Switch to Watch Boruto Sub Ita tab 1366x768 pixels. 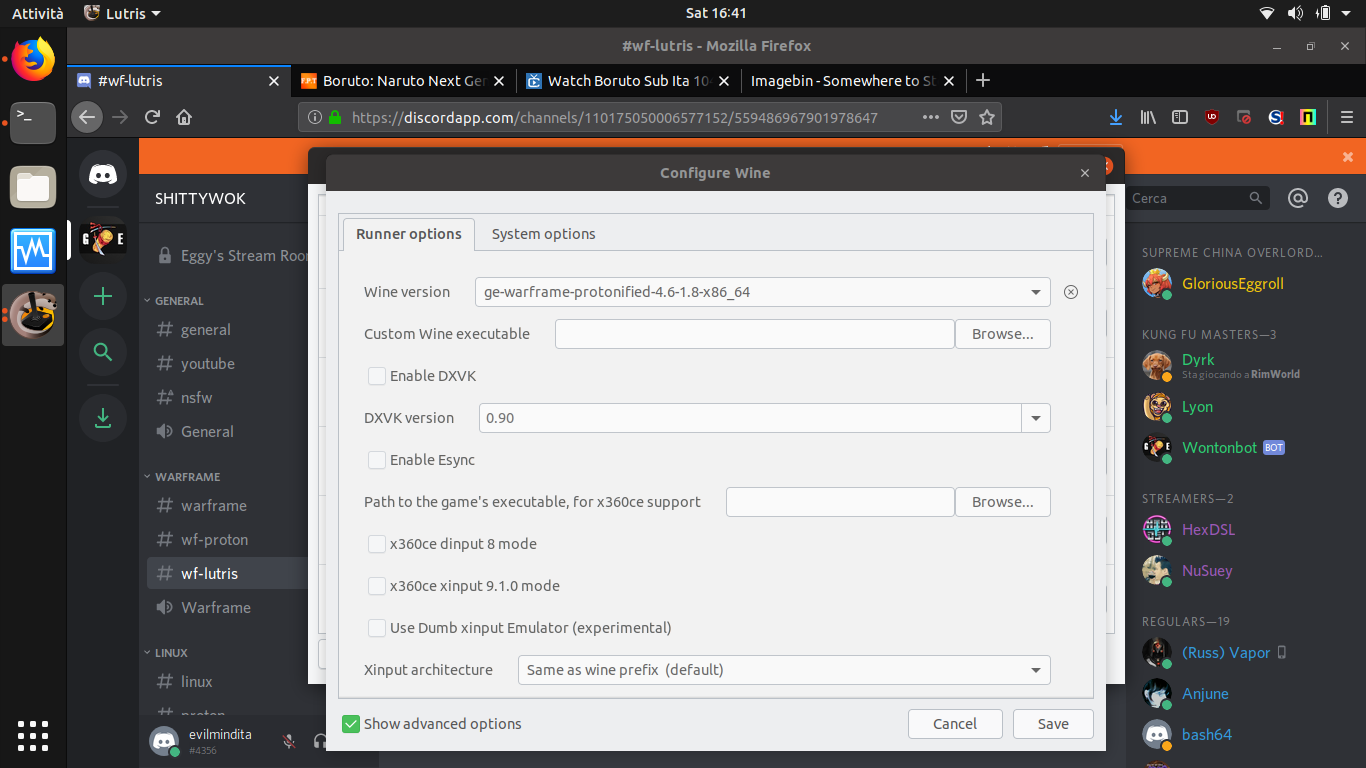pos(630,81)
